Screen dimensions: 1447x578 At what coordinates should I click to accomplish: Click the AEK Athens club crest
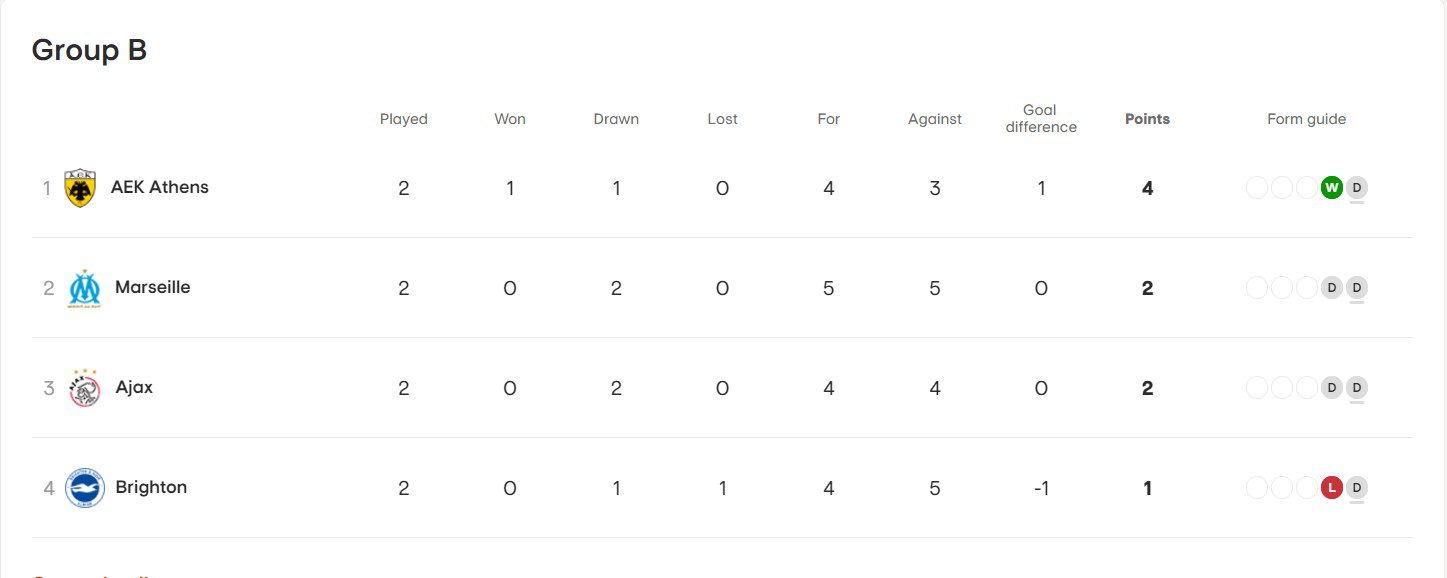point(80,188)
